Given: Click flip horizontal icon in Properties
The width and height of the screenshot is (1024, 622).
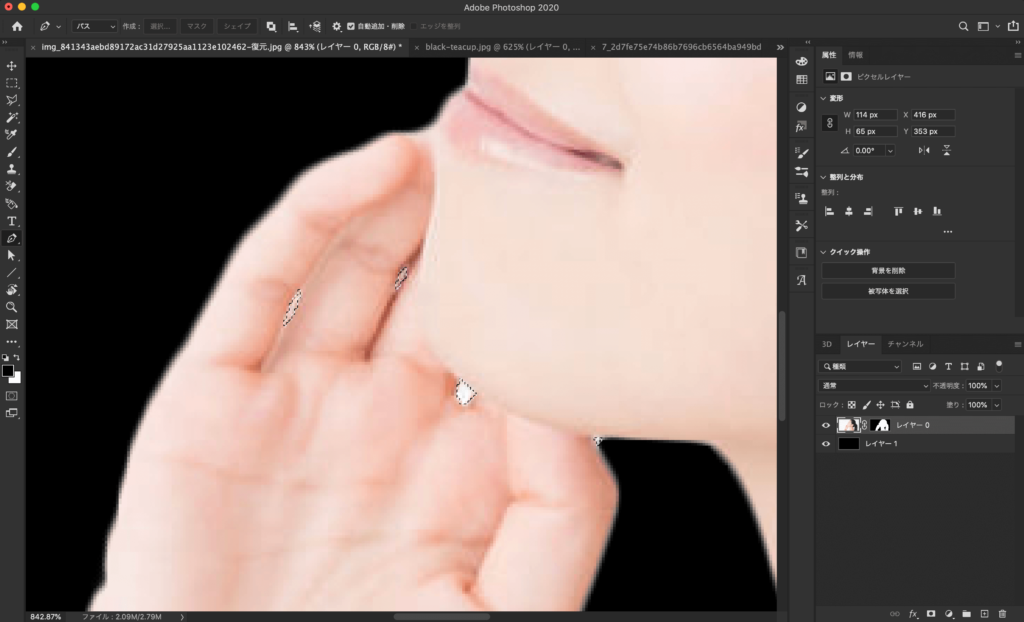Looking at the screenshot, I should (924, 150).
